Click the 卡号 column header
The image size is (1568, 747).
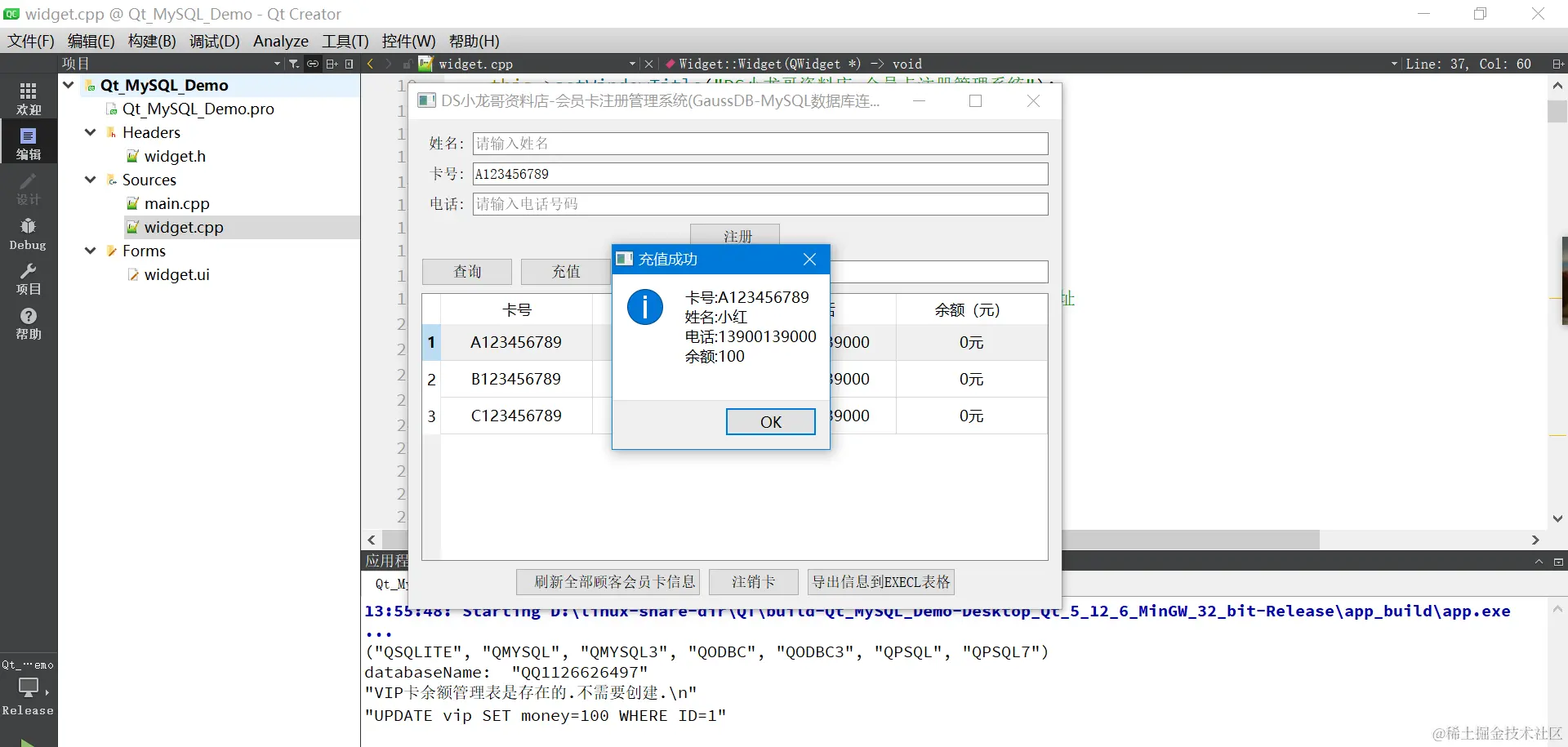pyautogui.click(x=516, y=309)
